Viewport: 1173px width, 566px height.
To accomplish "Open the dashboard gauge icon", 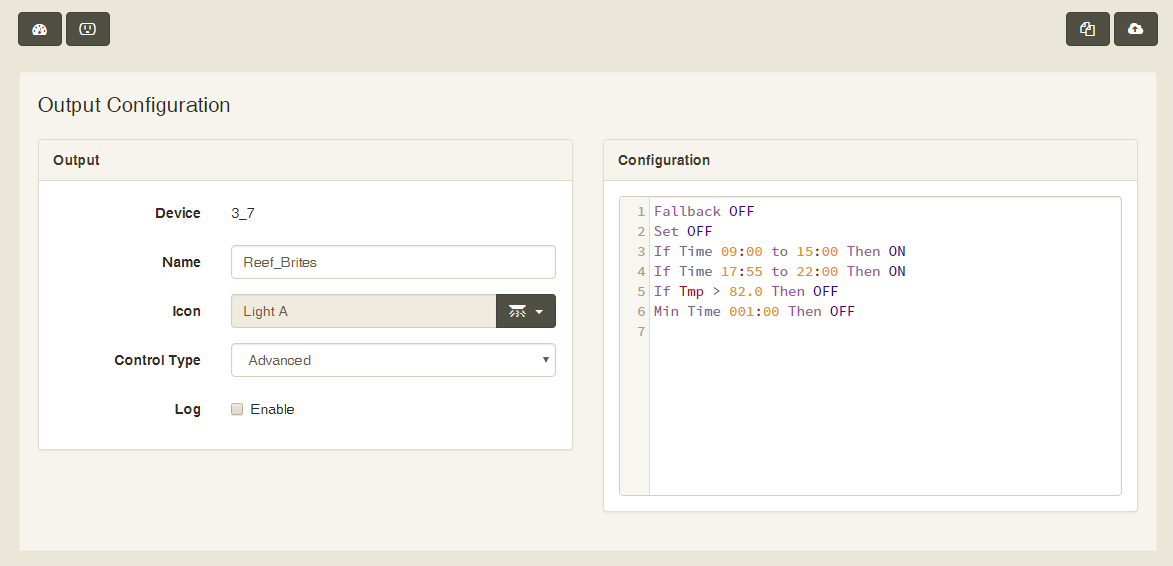I will (x=40, y=29).
